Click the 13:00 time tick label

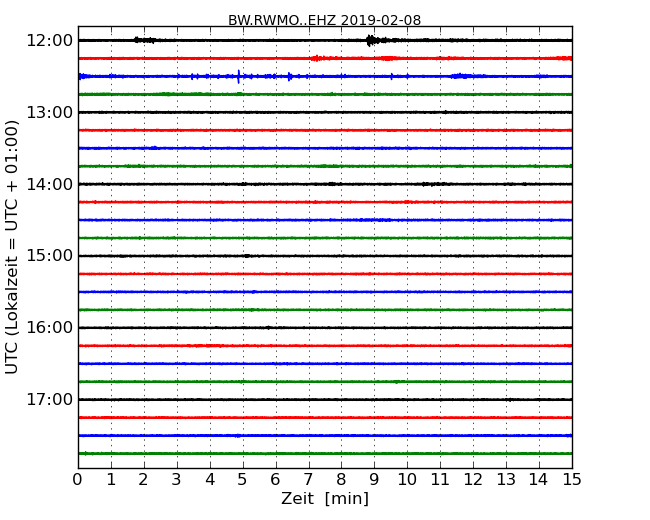click(x=49, y=112)
